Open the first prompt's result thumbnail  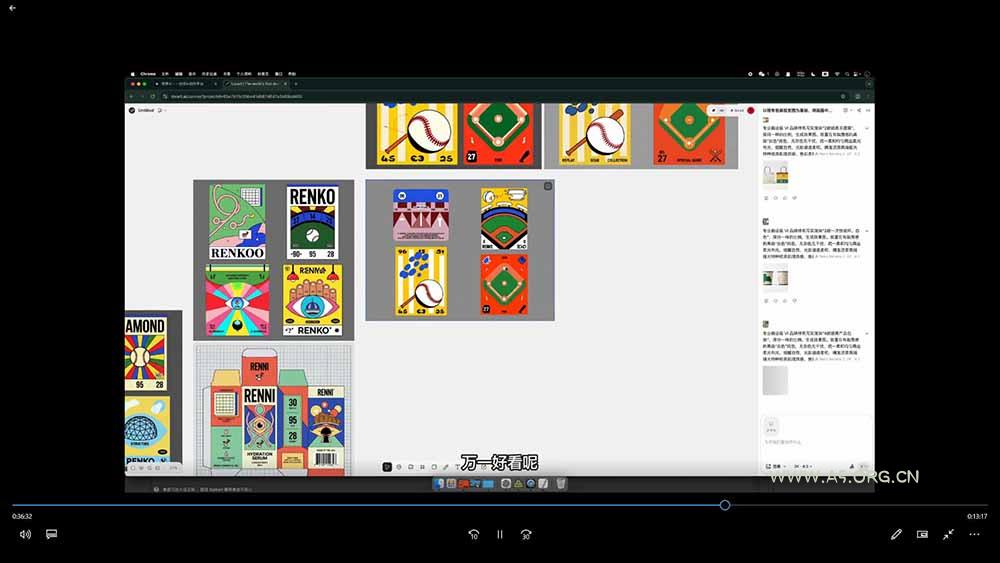click(x=776, y=175)
